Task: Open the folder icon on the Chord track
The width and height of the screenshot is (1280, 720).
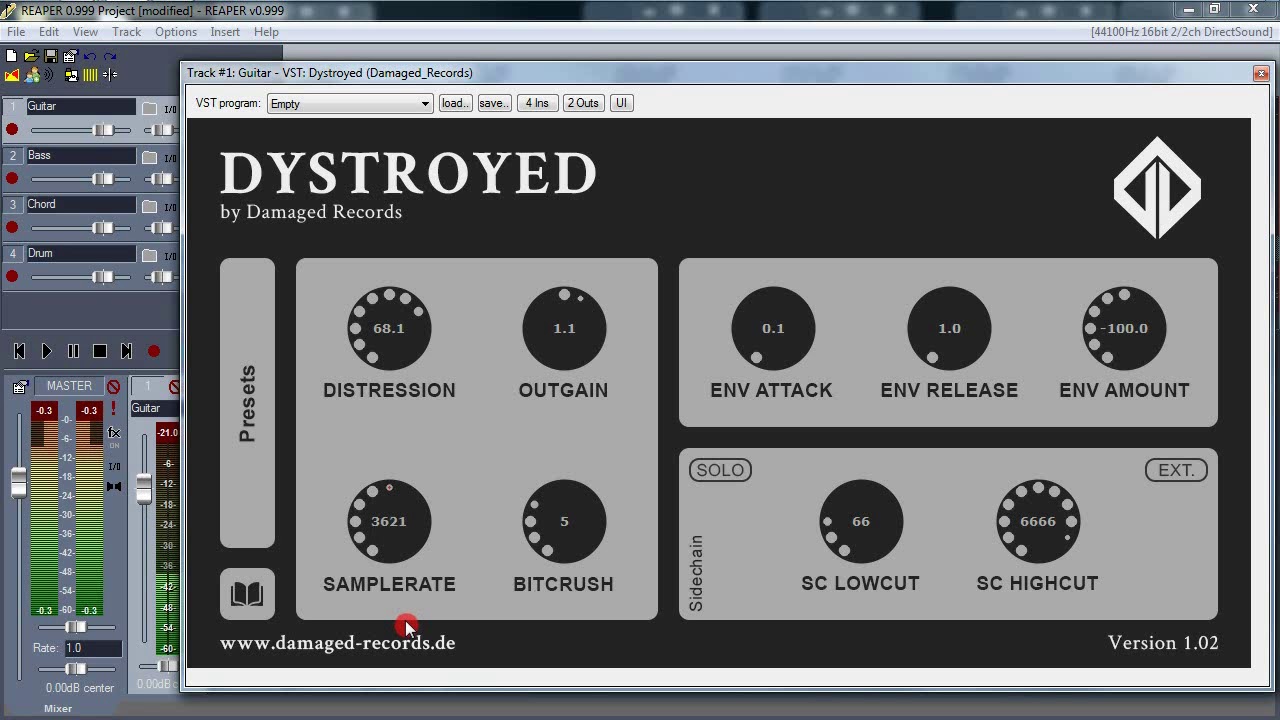Action: tap(149, 206)
